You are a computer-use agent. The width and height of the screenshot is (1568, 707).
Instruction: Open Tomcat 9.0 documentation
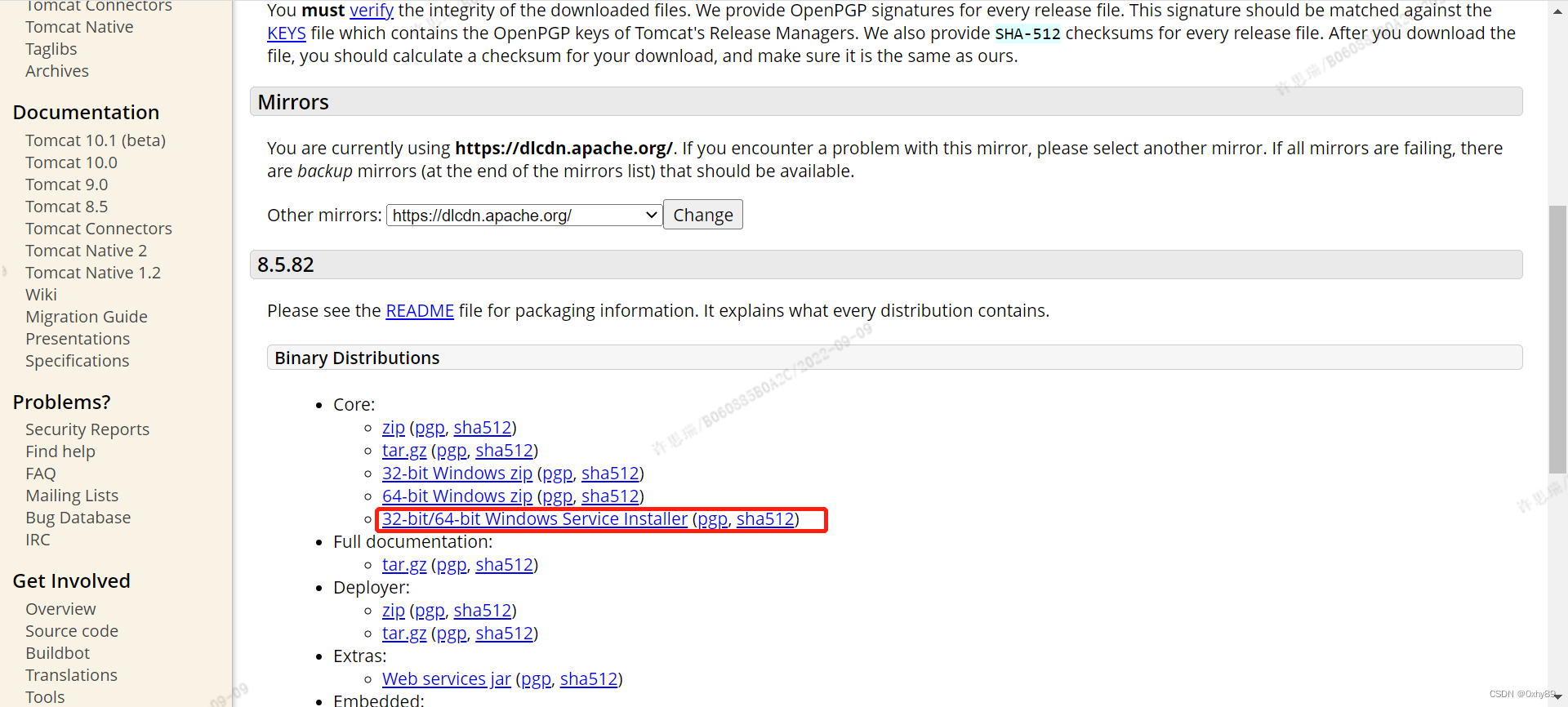pyautogui.click(x=66, y=185)
